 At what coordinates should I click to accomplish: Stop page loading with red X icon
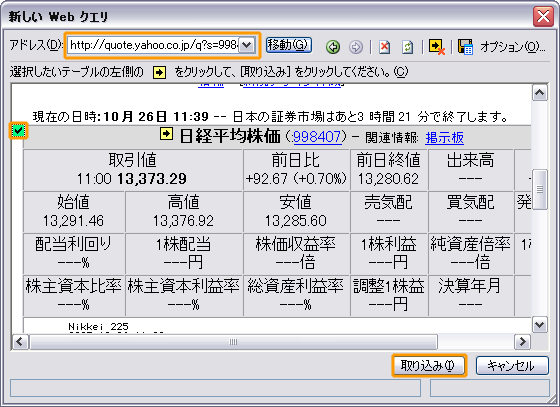pos(384,47)
